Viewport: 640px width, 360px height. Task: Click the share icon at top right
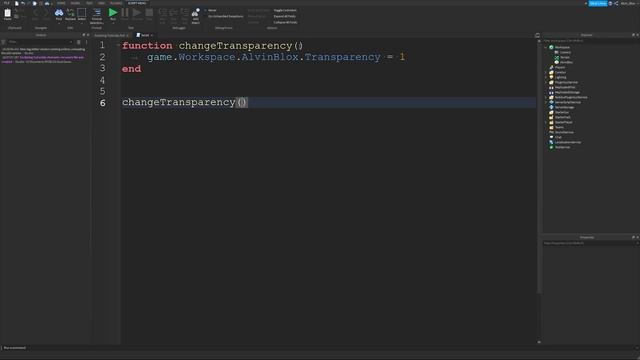coord(616,3)
